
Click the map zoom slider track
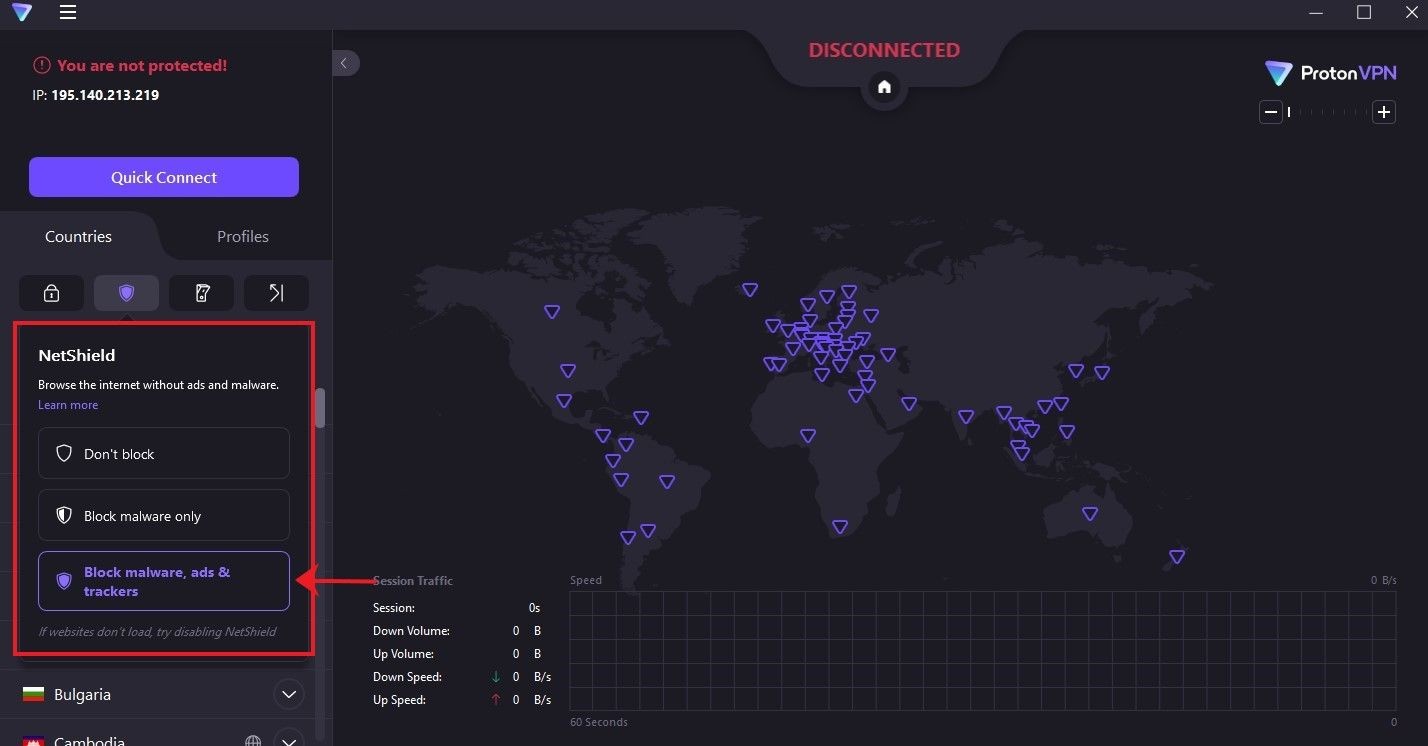click(x=1327, y=112)
